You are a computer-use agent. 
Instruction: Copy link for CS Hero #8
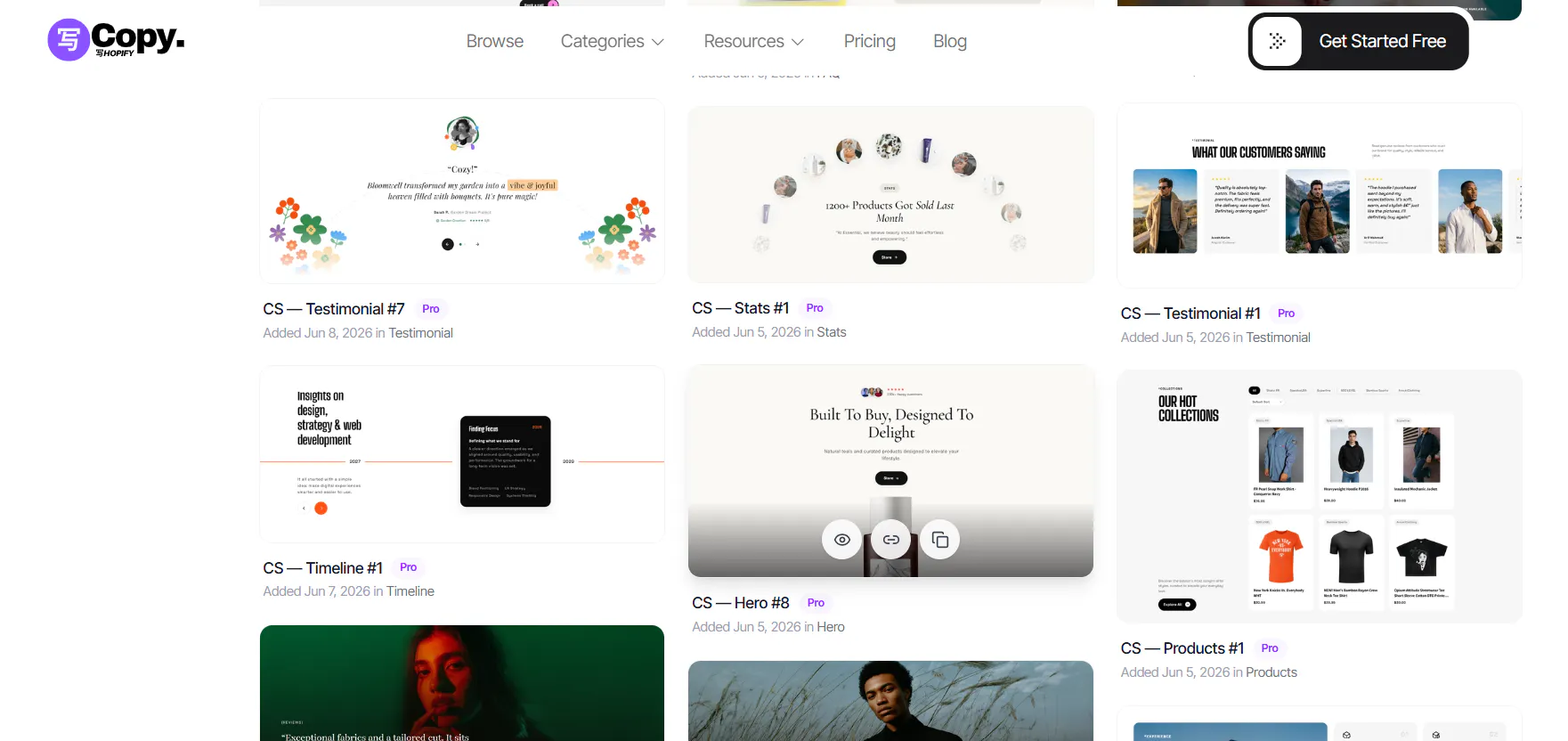coord(890,540)
